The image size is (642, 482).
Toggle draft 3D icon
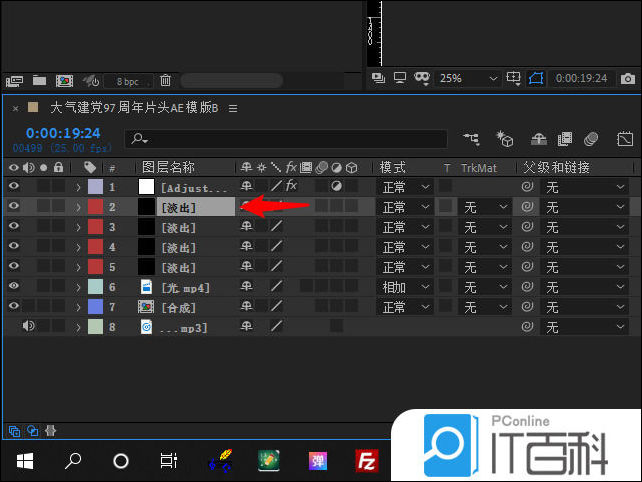tap(504, 139)
